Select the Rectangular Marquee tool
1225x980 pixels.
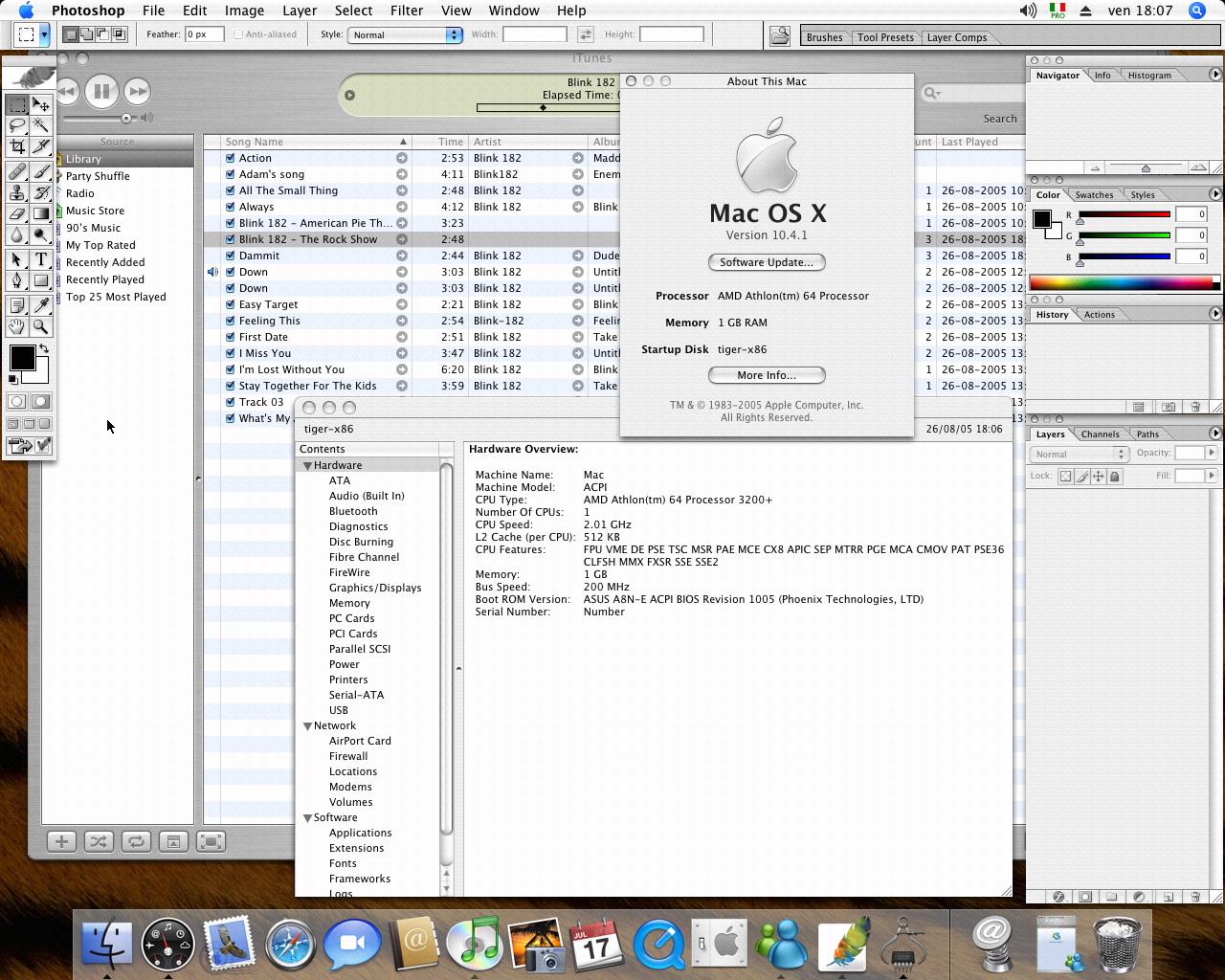pos(17,104)
